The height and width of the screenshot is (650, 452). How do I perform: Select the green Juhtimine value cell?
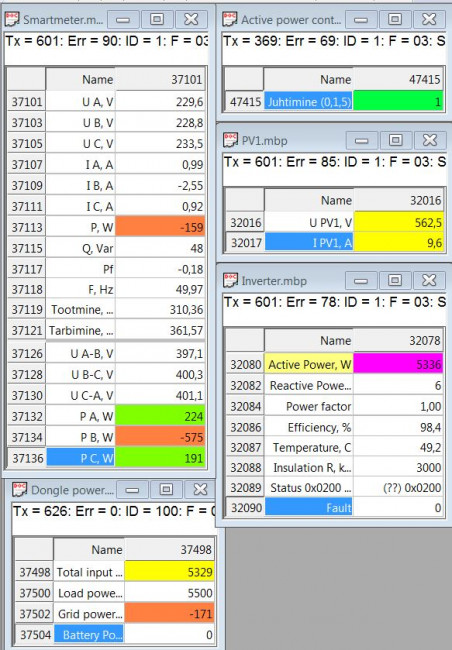point(398,101)
